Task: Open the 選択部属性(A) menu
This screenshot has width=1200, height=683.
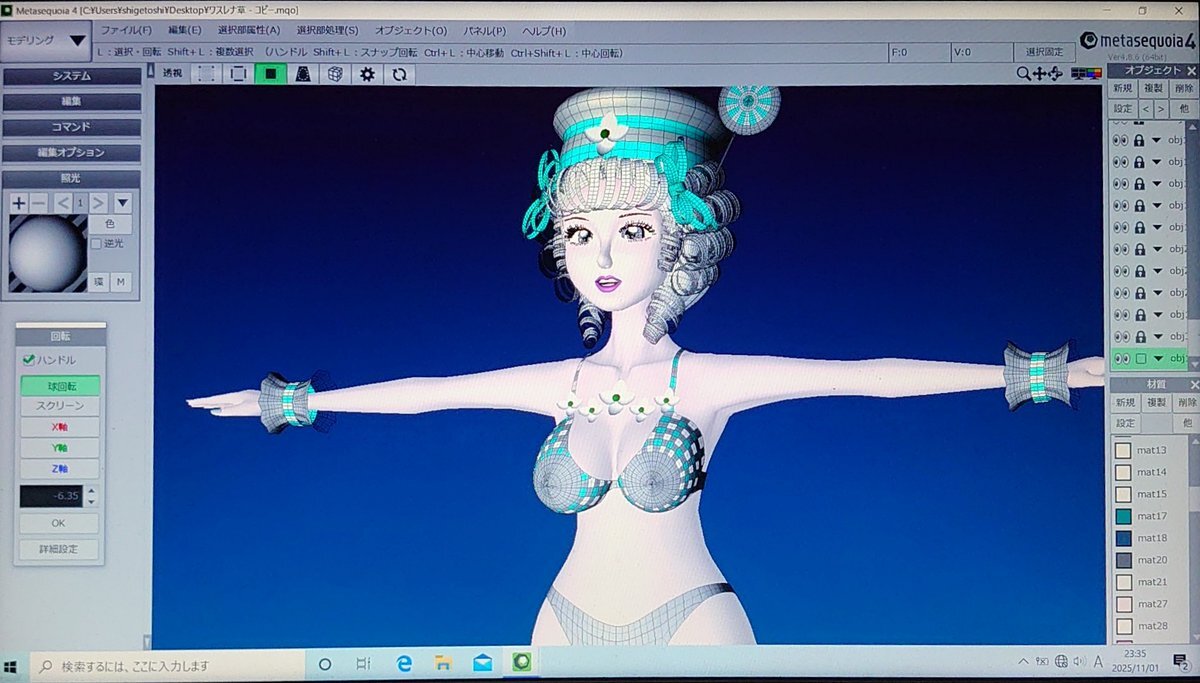Action: click(x=249, y=31)
